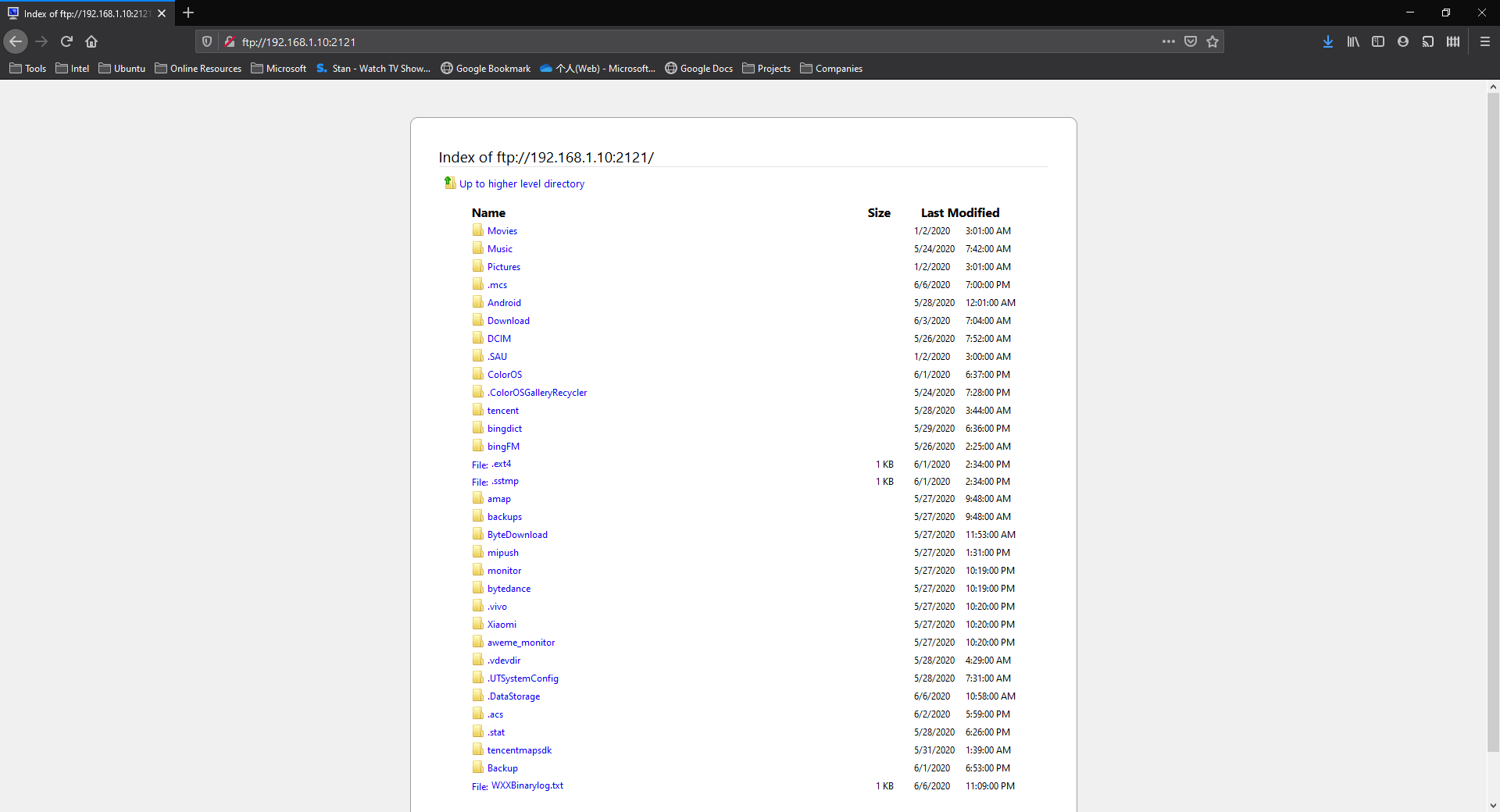Open the WXXBinarylog.txt file
The height and width of the screenshot is (812, 1500).
527,785
